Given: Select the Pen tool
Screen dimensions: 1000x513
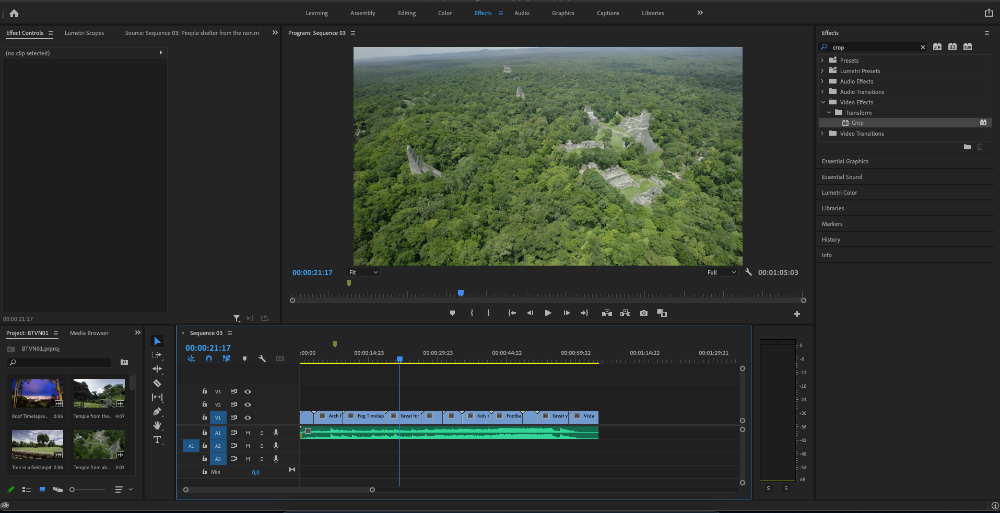Looking at the screenshot, I should pyautogui.click(x=157, y=411).
